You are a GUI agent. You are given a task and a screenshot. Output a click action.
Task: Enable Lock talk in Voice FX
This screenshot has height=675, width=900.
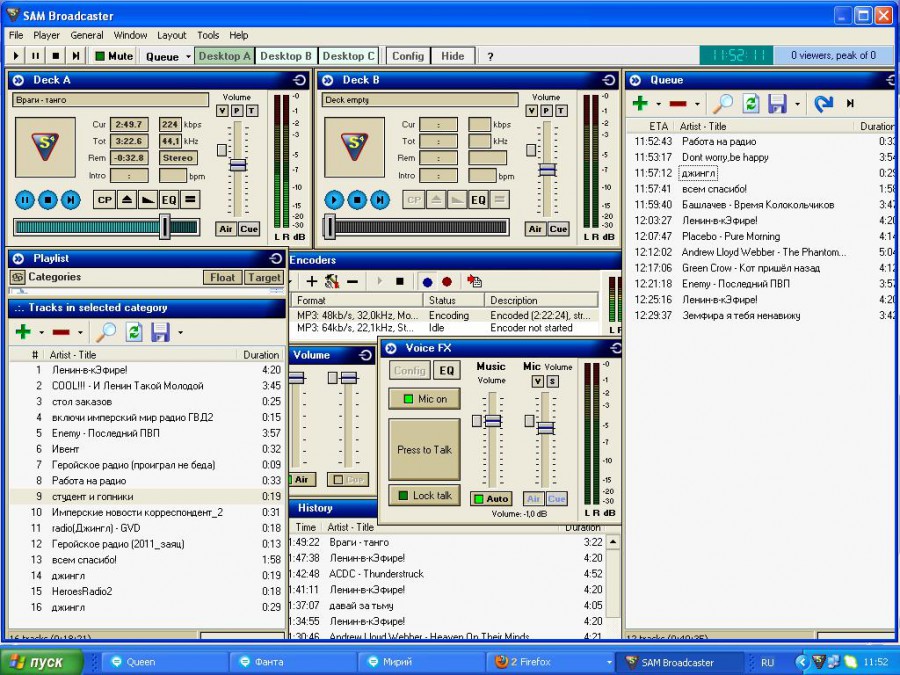(425, 495)
